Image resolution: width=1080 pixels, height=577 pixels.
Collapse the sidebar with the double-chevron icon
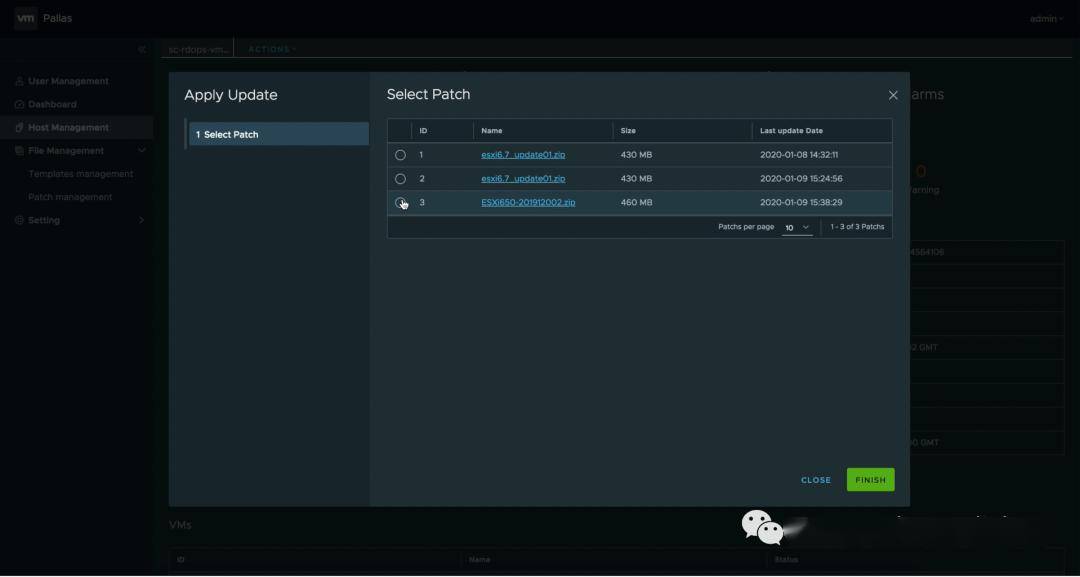click(142, 49)
